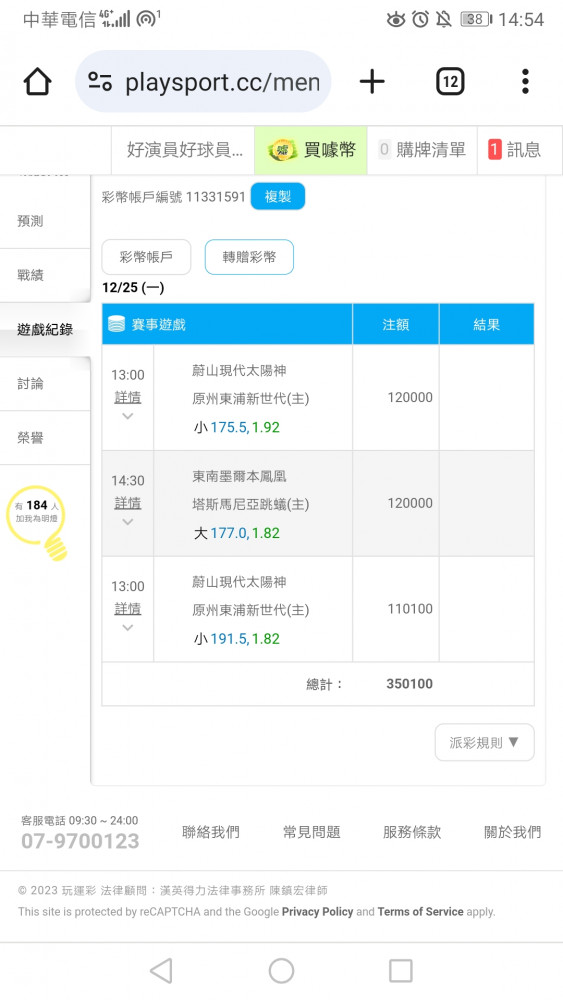Image resolution: width=563 pixels, height=1000 pixels.
Task: Select the bet text 小175.5,1.92
Action: (x=237, y=427)
